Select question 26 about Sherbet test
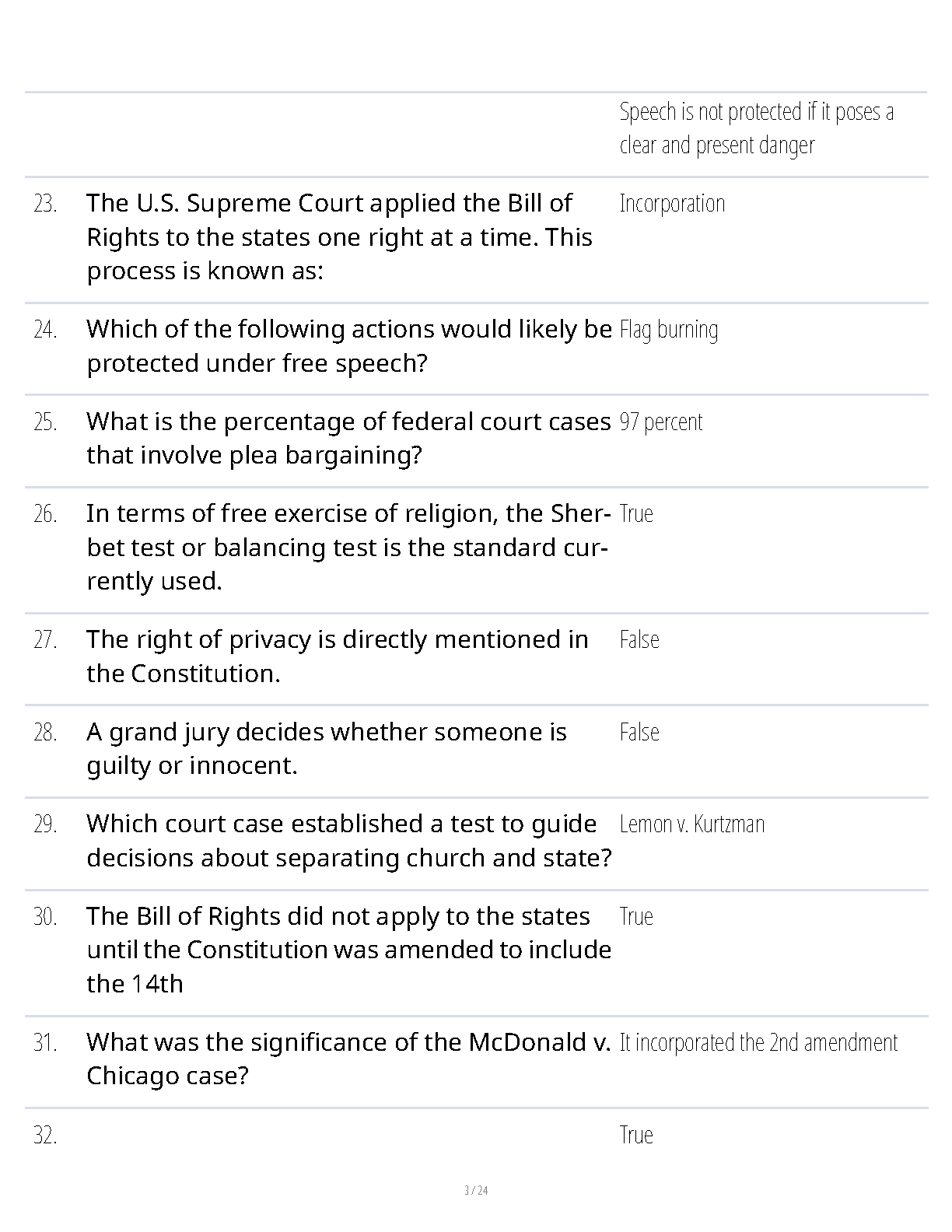Screen dimensions: 952x1232 [x=347, y=548]
